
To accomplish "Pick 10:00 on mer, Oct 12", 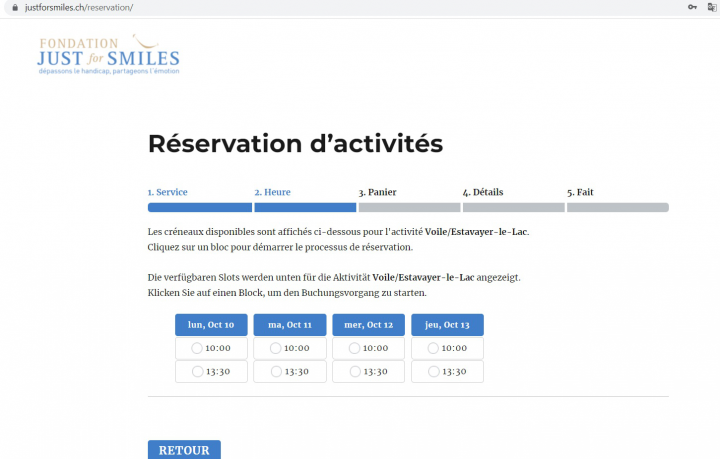I will 369,348.
